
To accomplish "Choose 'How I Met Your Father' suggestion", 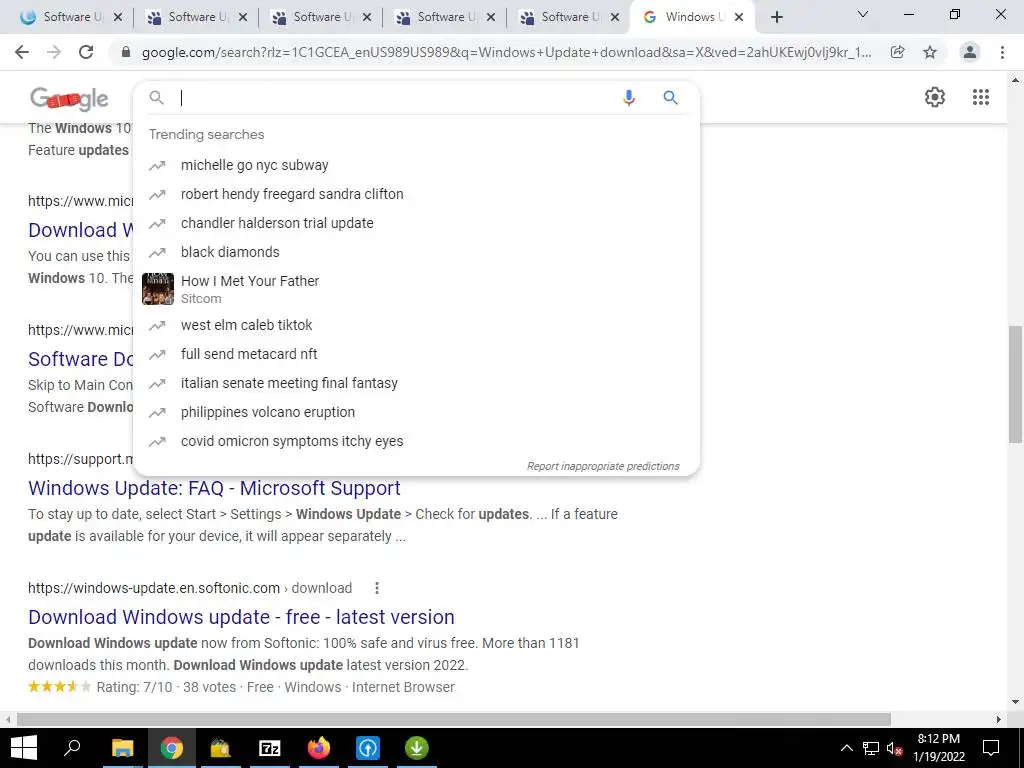I will click(417, 289).
